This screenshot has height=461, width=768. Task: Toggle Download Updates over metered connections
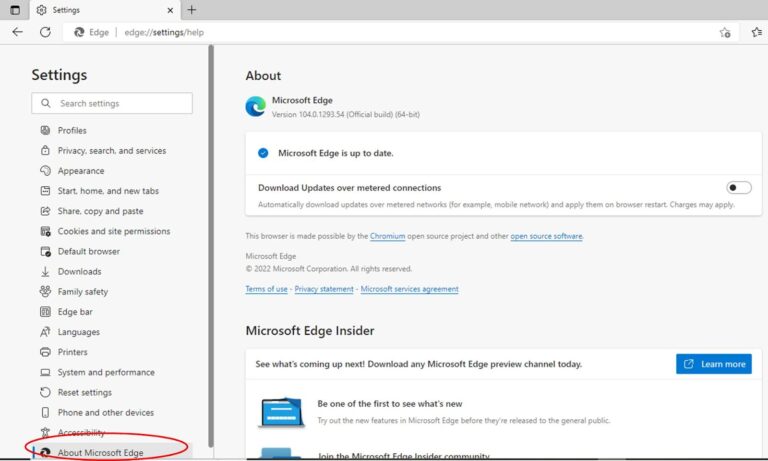click(739, 188)
